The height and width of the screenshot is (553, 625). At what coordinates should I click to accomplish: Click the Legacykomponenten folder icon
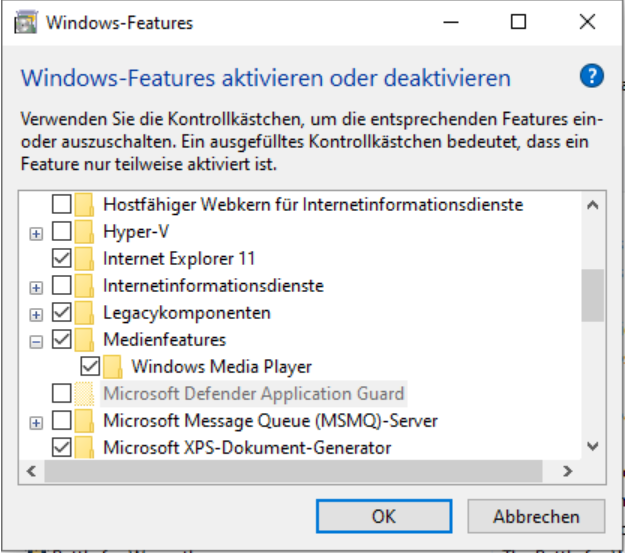[x=84, y=312]
